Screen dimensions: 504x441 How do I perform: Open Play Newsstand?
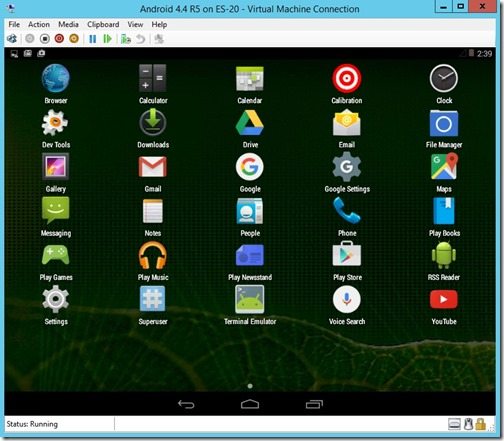(x=250, y=255)
